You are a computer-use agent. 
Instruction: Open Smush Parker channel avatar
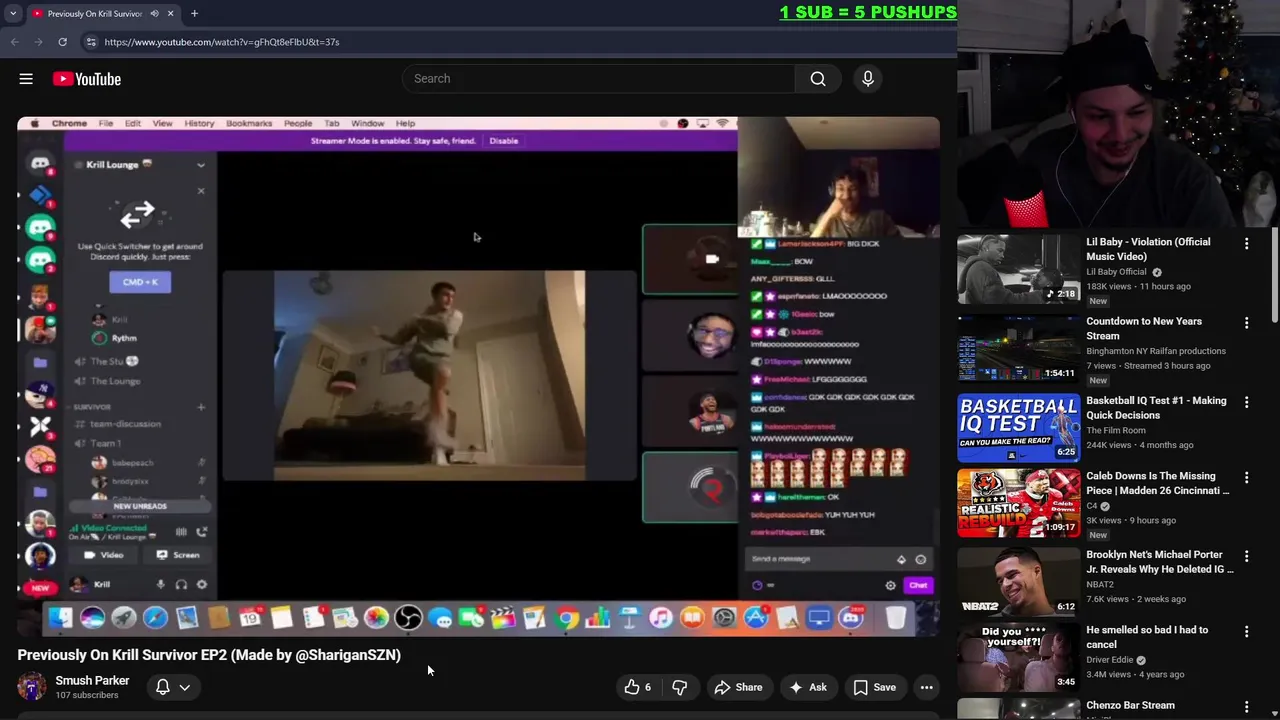tap(32, 687)
